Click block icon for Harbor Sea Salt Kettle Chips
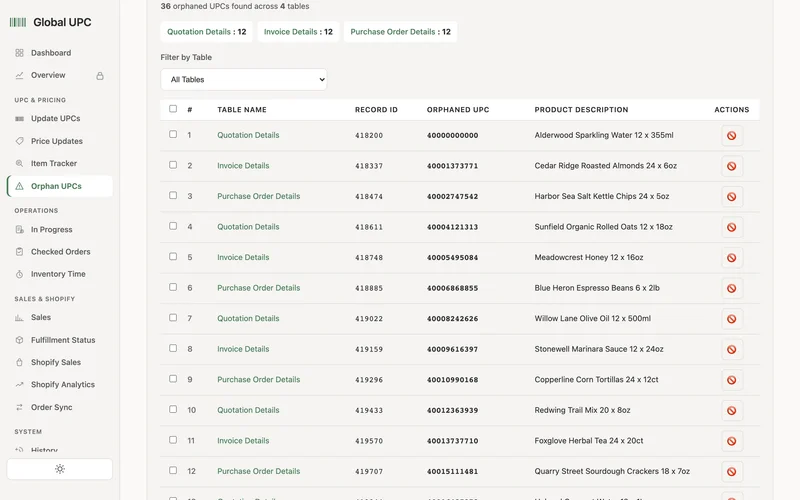 (732, 197)
